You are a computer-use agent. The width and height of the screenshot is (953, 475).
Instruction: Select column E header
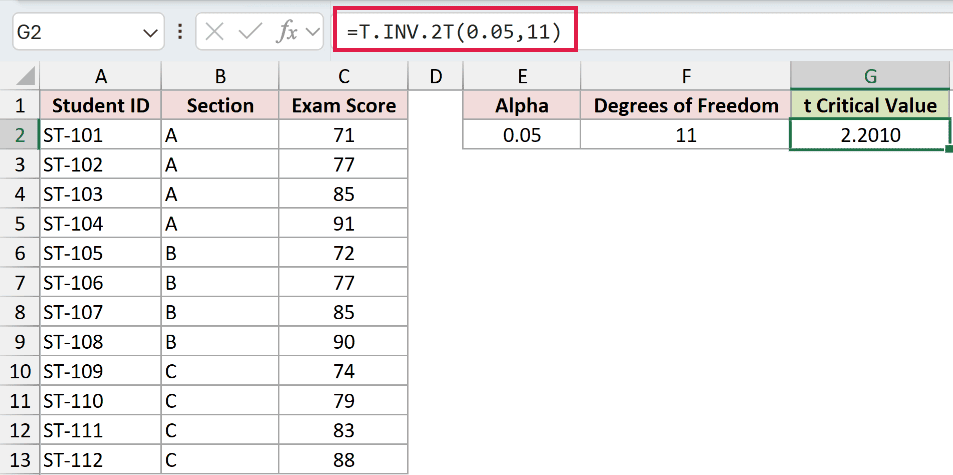(x=521, y=76)
